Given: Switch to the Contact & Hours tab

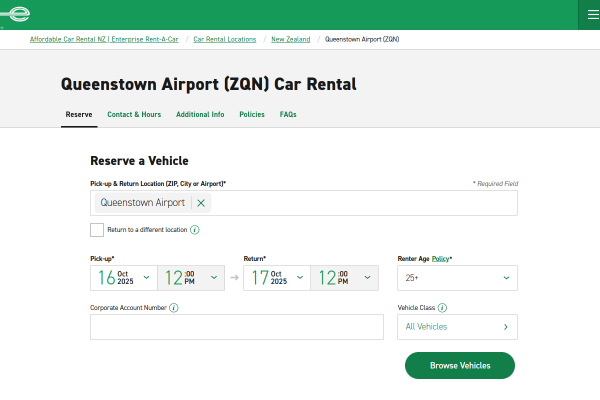Looking at the screenshot, I should 134,115.
